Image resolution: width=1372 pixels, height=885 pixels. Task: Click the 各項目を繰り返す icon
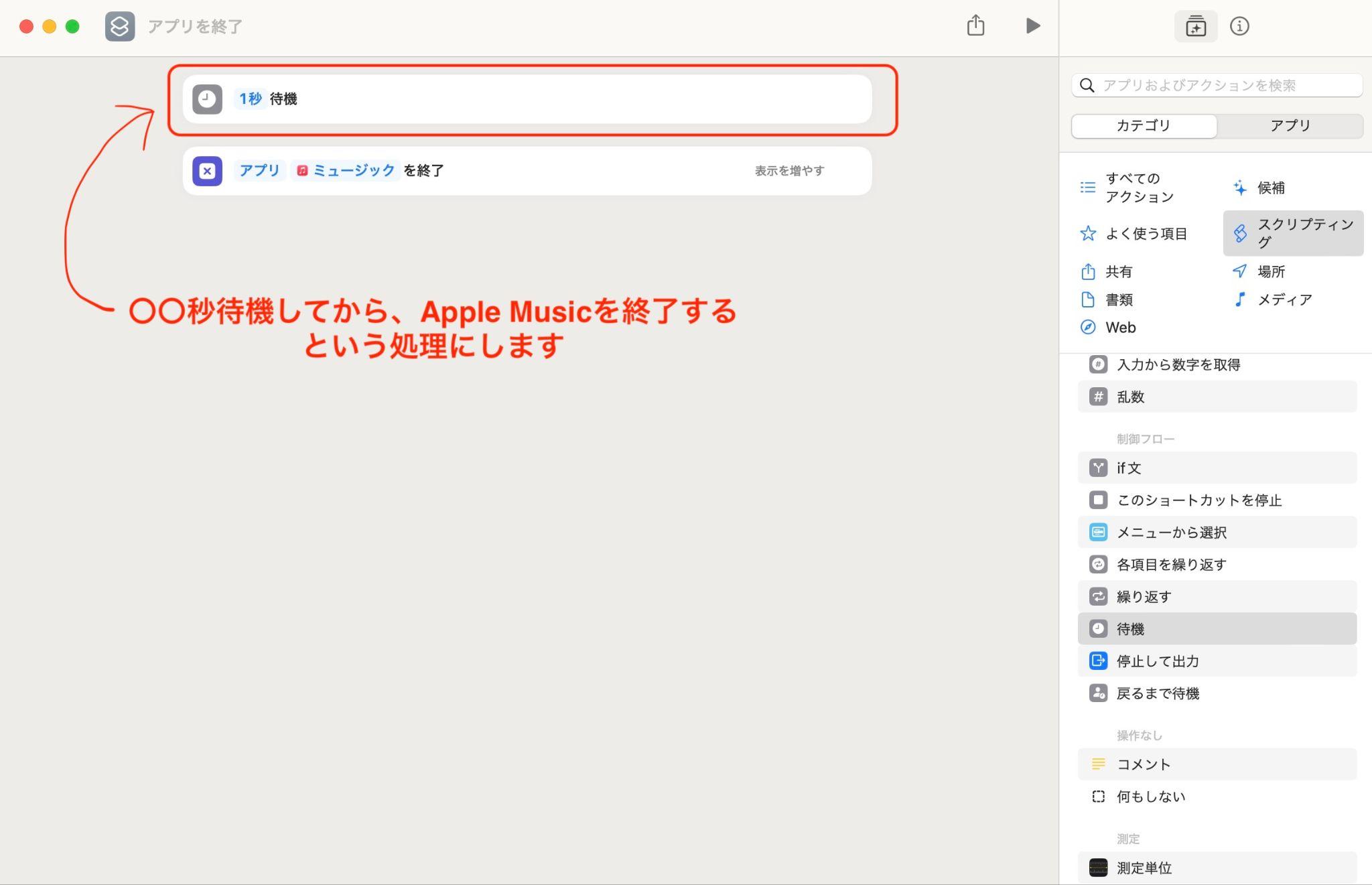click(1098, 564)
